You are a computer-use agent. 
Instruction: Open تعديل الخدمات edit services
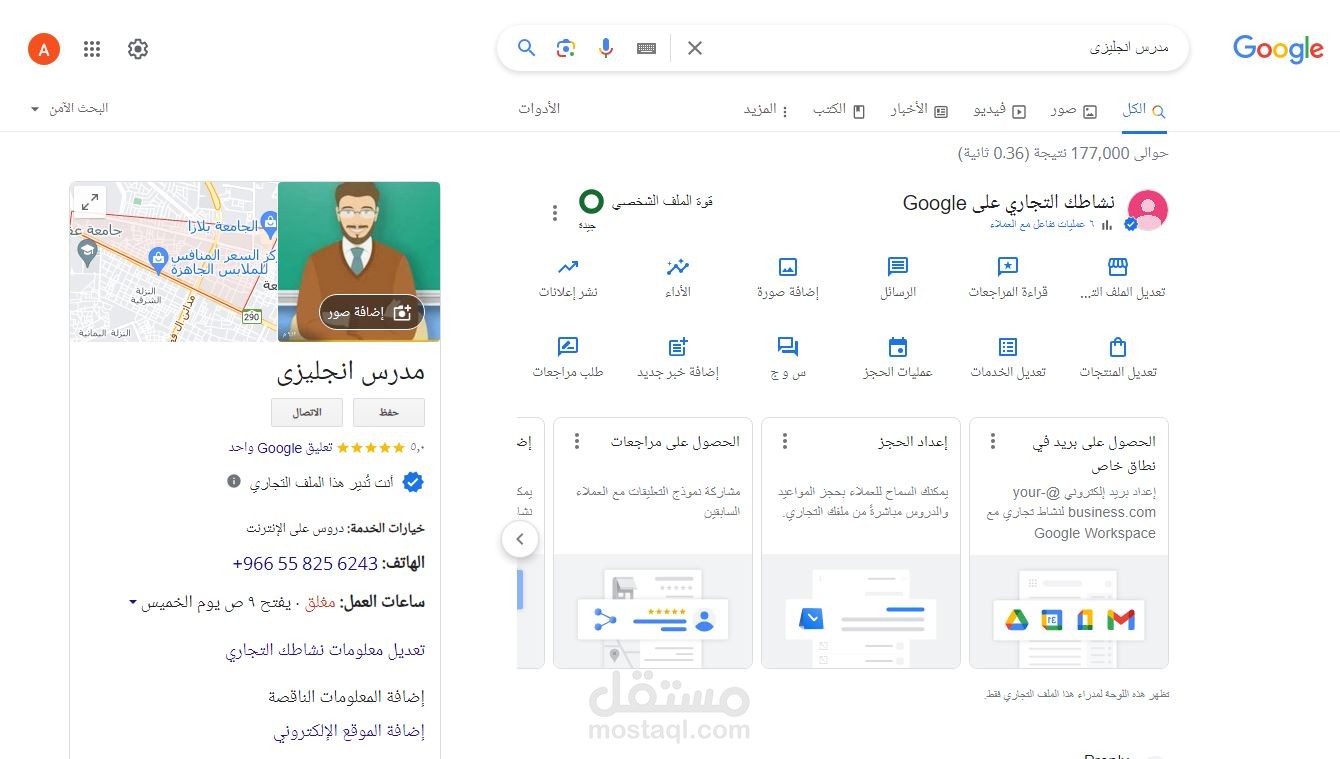[1008, 358]
